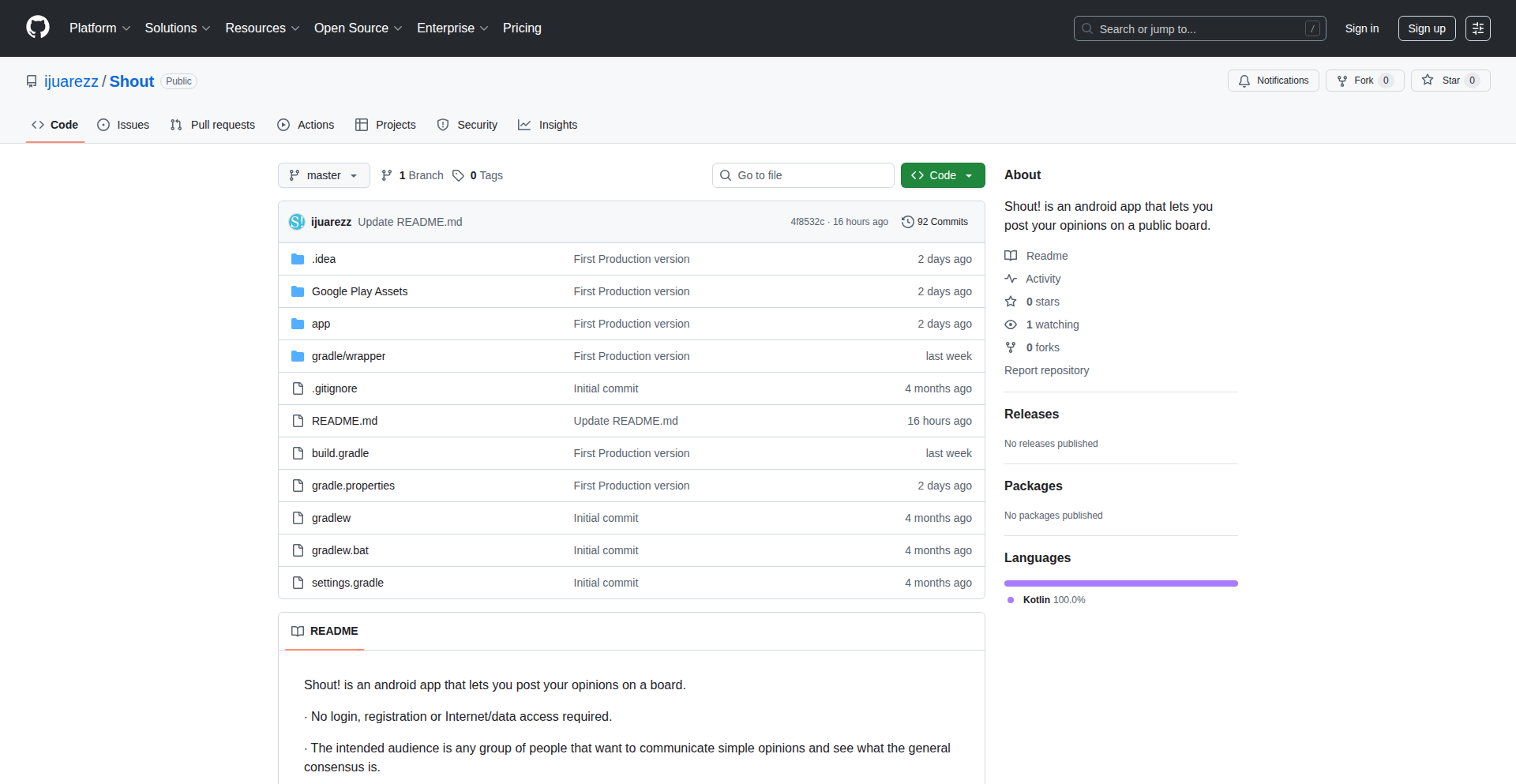Open the settings.gradle file name

click(347, 583)
